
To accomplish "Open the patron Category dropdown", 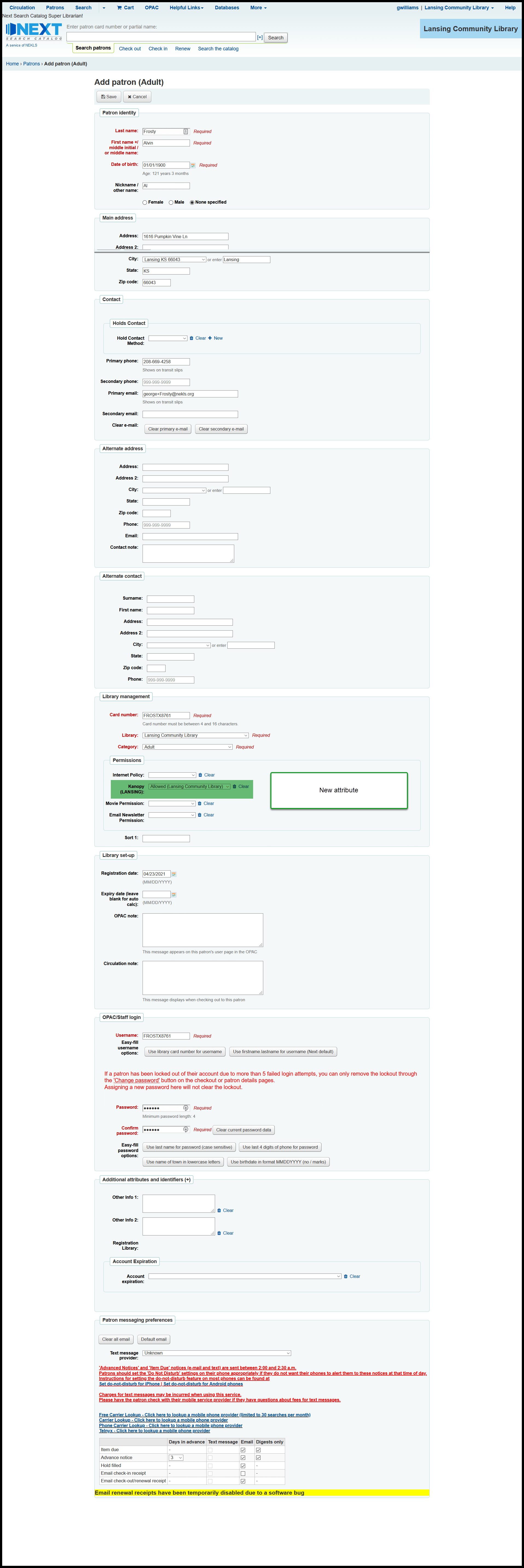I will click(x=187, y=747).
